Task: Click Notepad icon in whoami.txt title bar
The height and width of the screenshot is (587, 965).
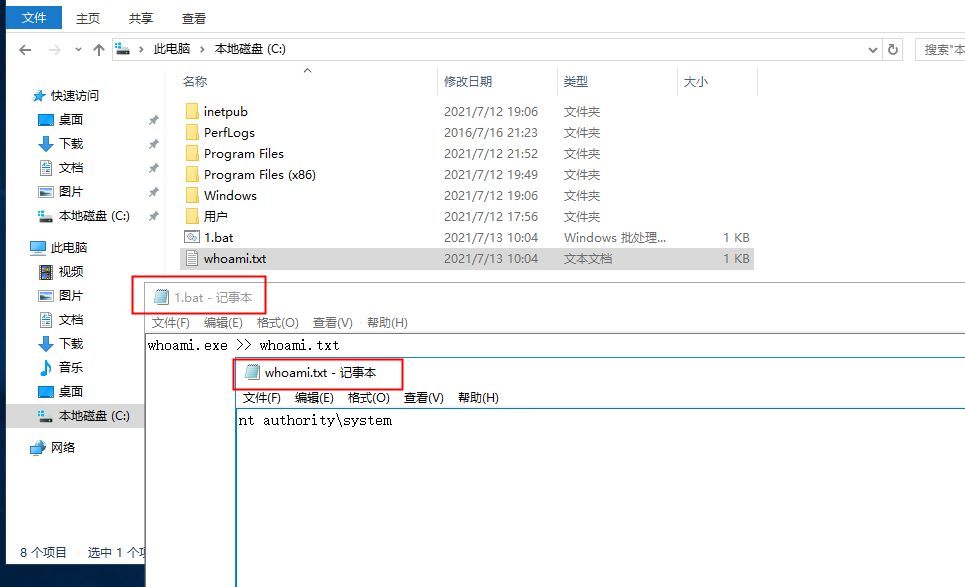Action: click(x=252, y=372)
